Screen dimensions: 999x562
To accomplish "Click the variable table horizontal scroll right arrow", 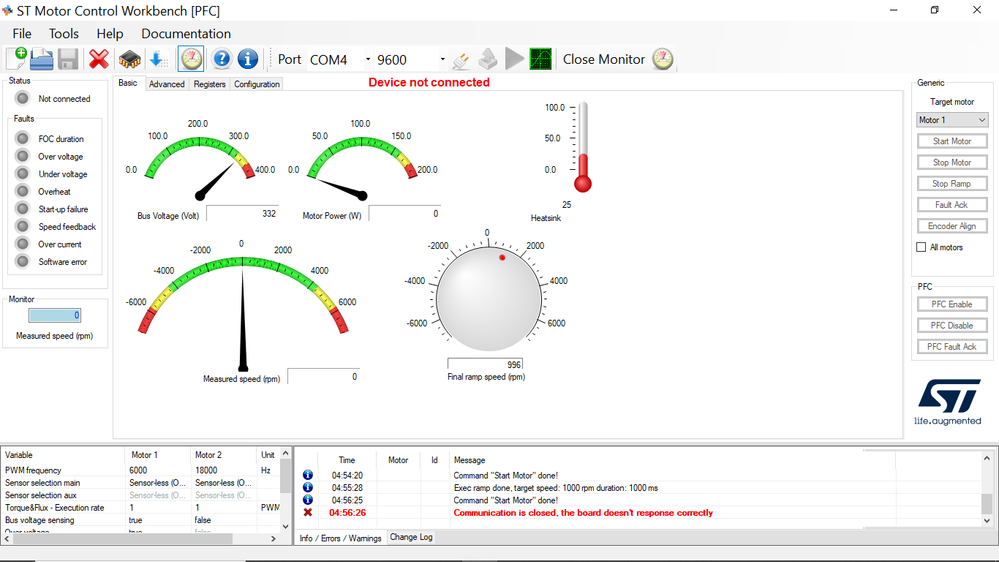I will [273, 538].
